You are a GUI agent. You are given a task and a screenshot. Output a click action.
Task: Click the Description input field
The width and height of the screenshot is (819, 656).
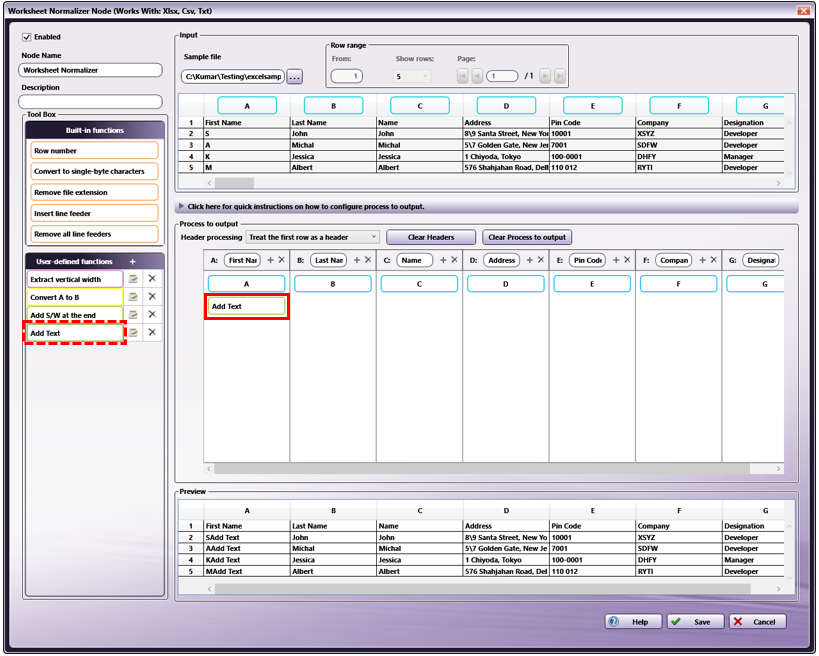point(90,101)
